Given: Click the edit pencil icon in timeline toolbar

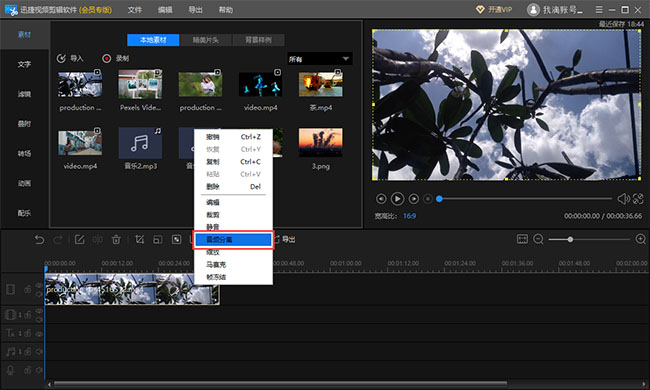Looking at the screenshot, I should (79, 240).
